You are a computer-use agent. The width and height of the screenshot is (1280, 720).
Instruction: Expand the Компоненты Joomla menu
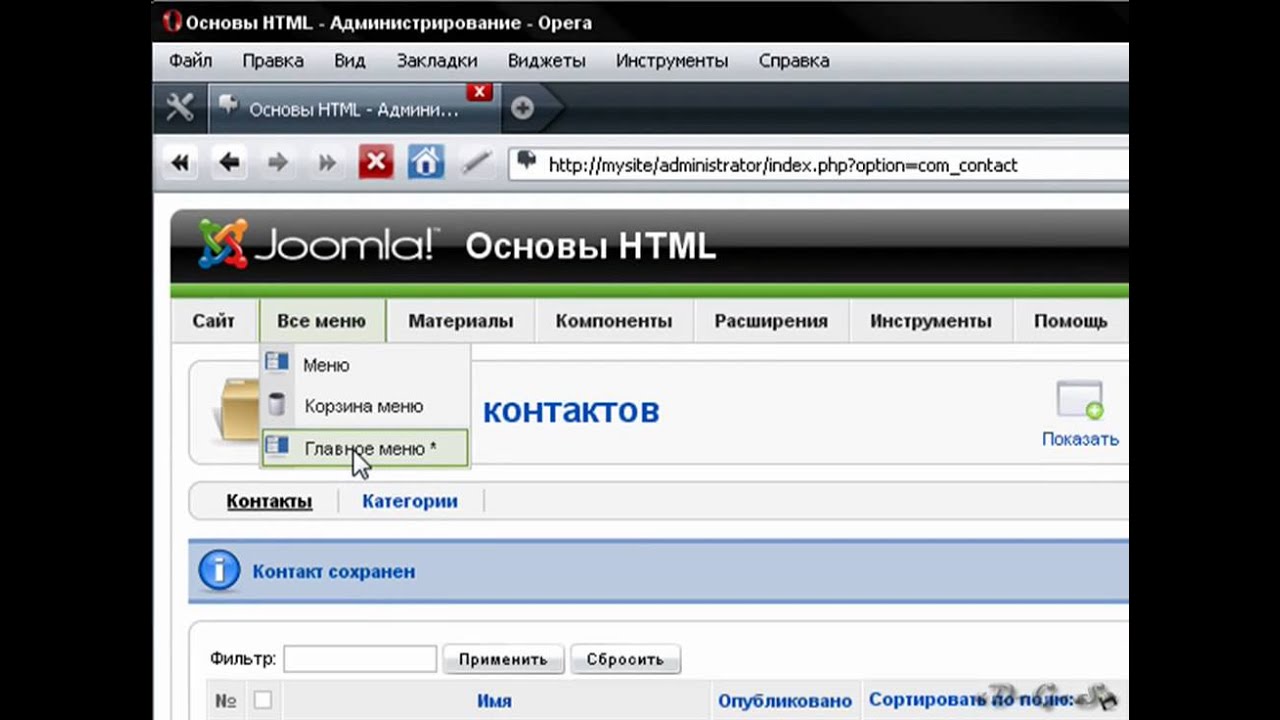click(x=614, y=321)
